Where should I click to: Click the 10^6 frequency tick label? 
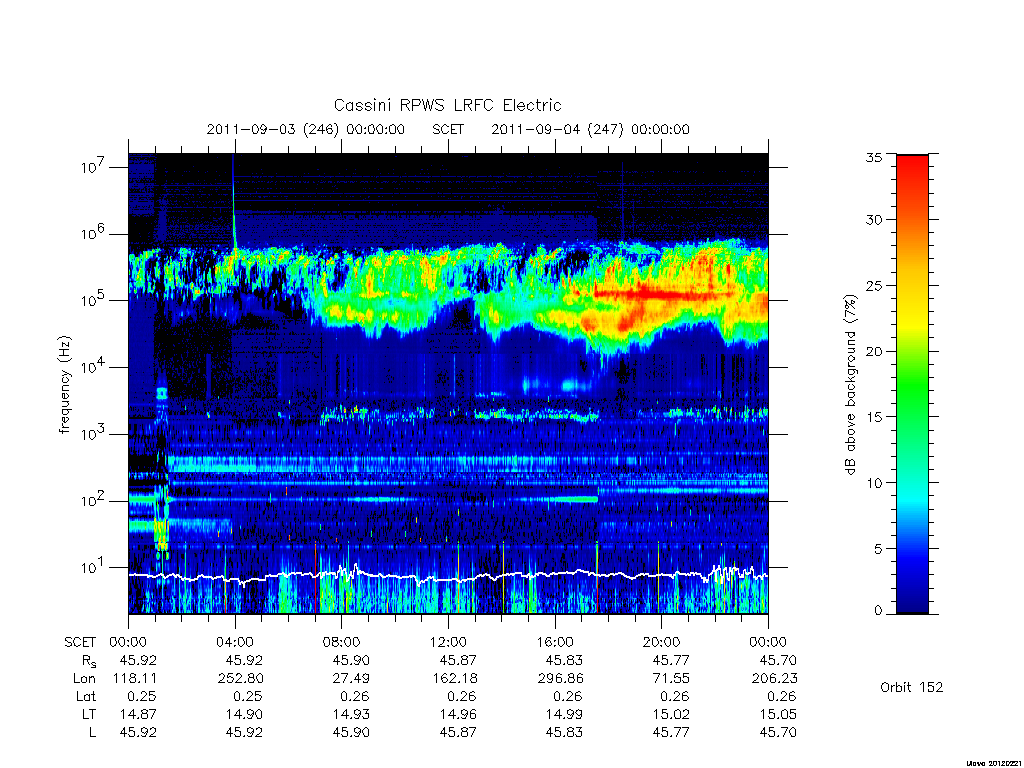pos(94,233)
